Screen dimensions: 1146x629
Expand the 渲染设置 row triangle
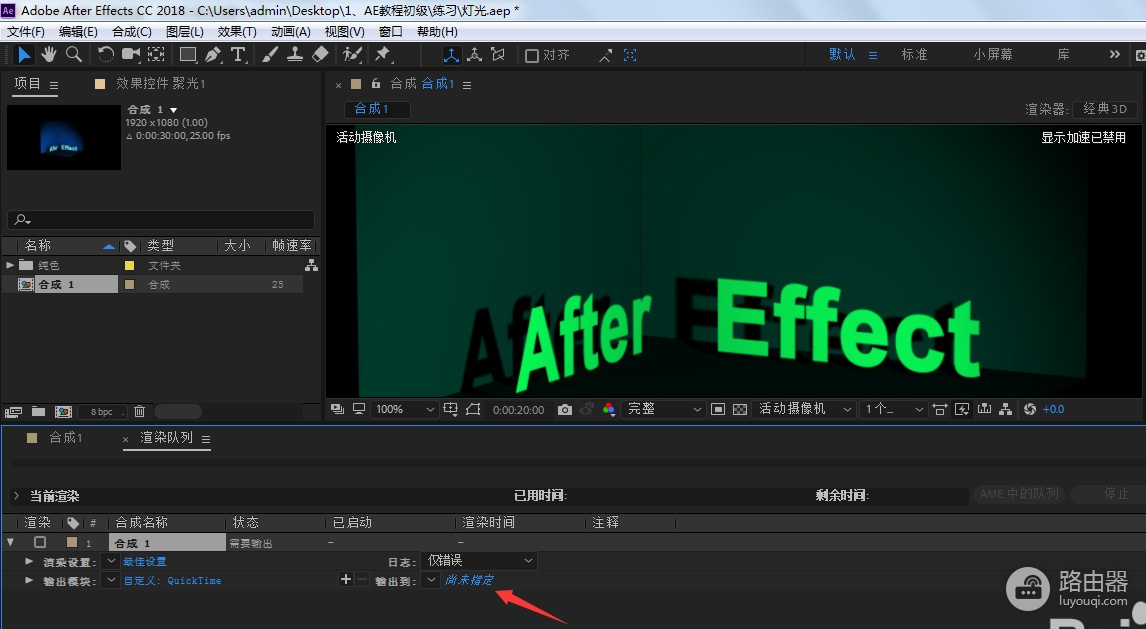coord(29,561)
